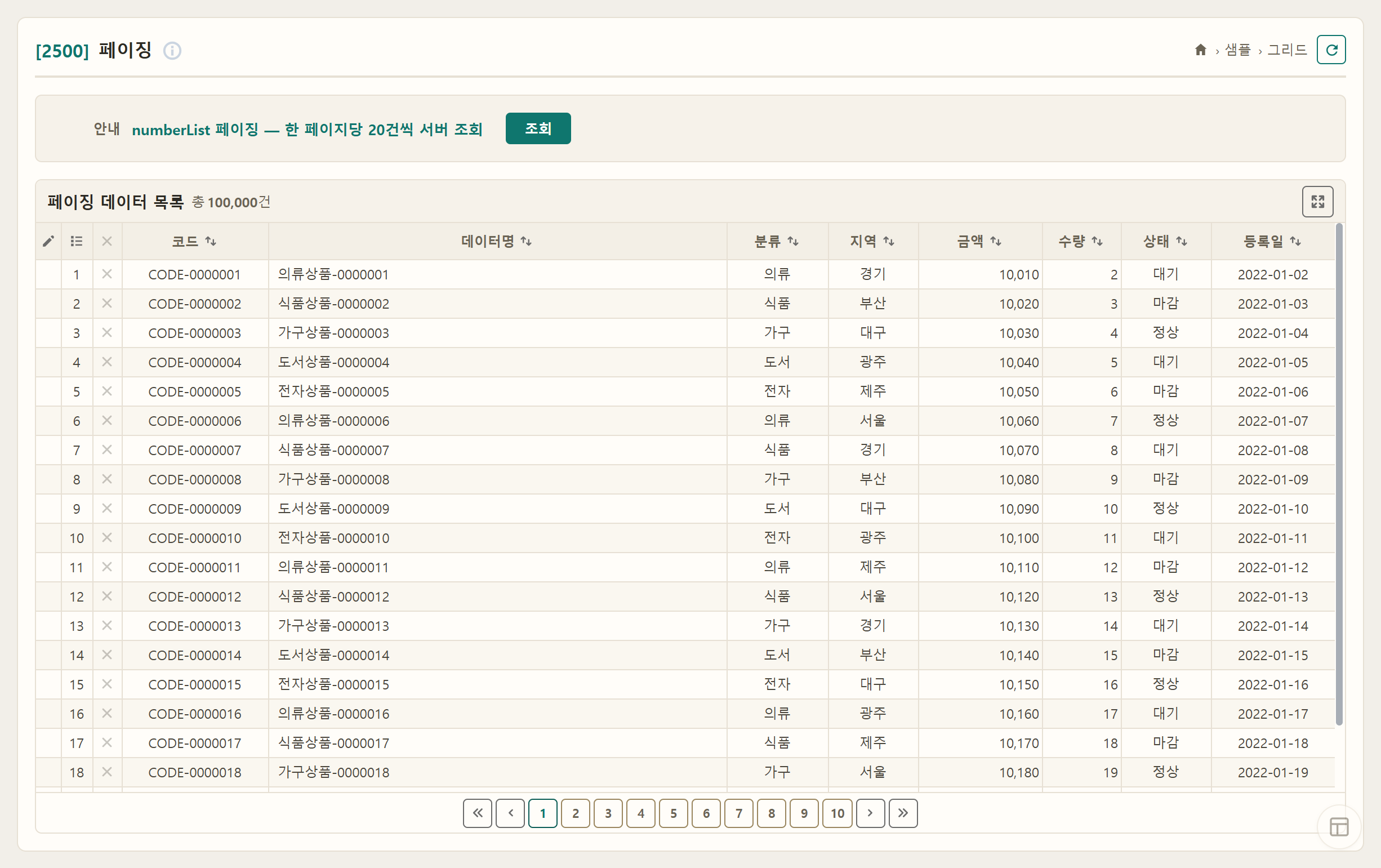
Task: Click amount cell 10,090
Action: (x=979, y=508)
